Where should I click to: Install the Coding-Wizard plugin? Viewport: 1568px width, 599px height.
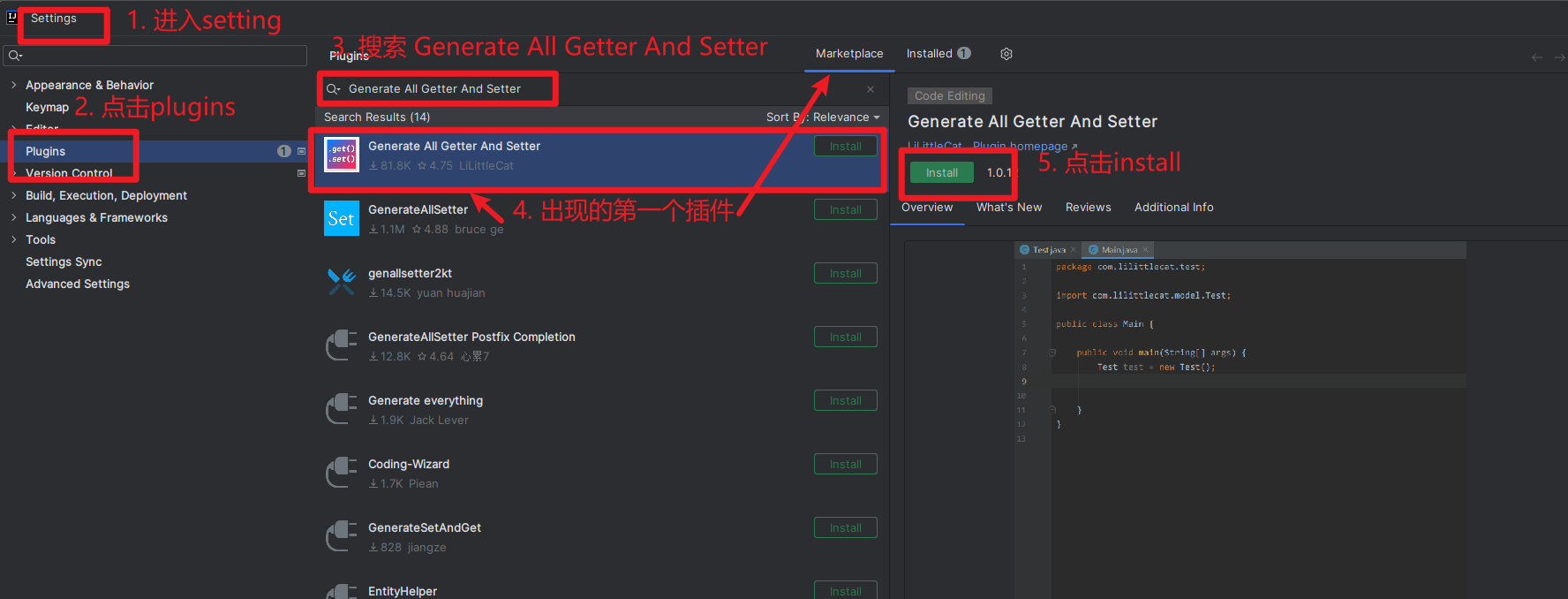point(846,464)
